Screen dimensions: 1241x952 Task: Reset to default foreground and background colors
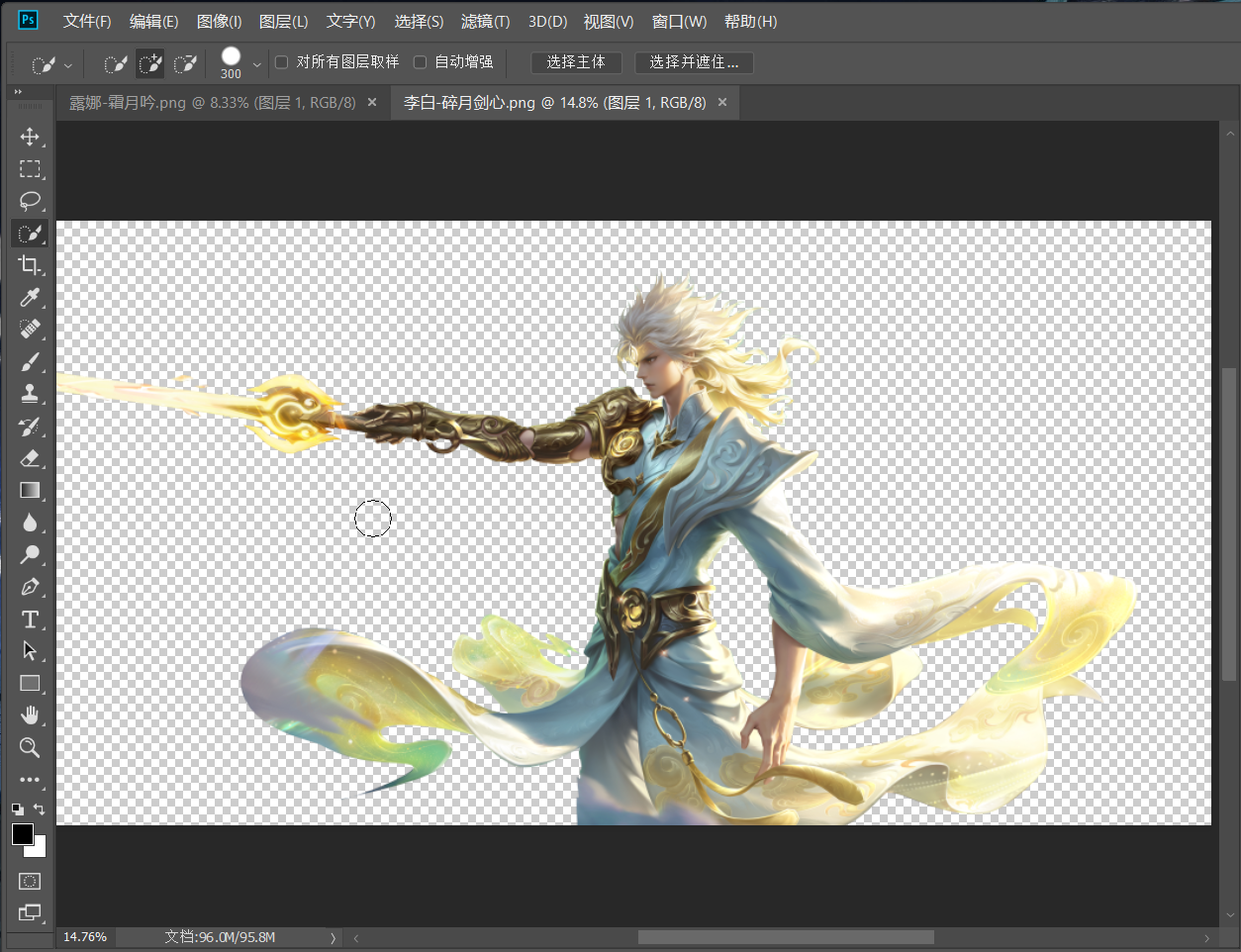coord(18,809)
